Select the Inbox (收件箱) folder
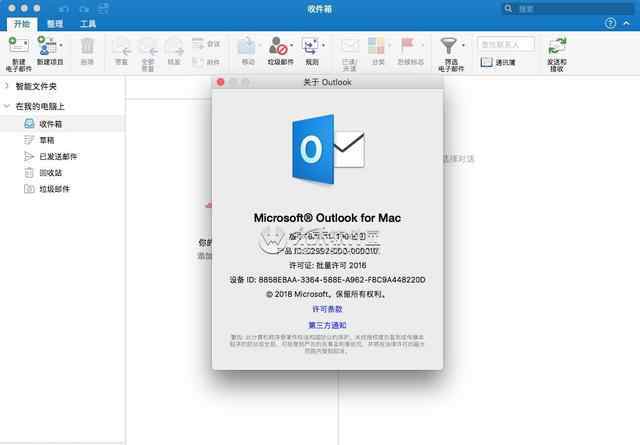This screenshot has width=640, height=445. [62, 124]
